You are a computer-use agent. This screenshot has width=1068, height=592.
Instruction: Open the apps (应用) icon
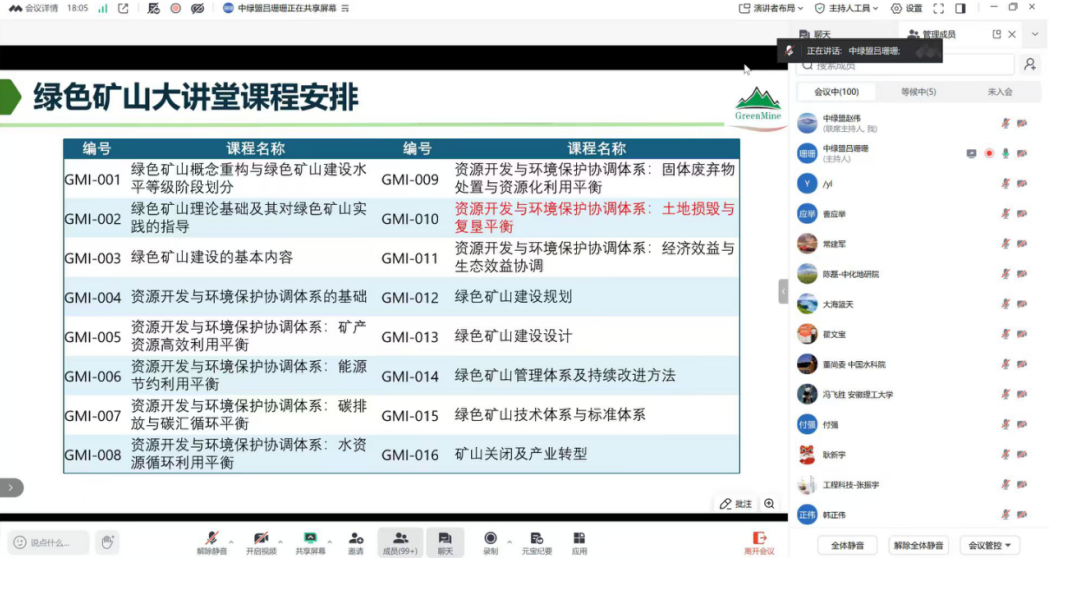(579, 539)
